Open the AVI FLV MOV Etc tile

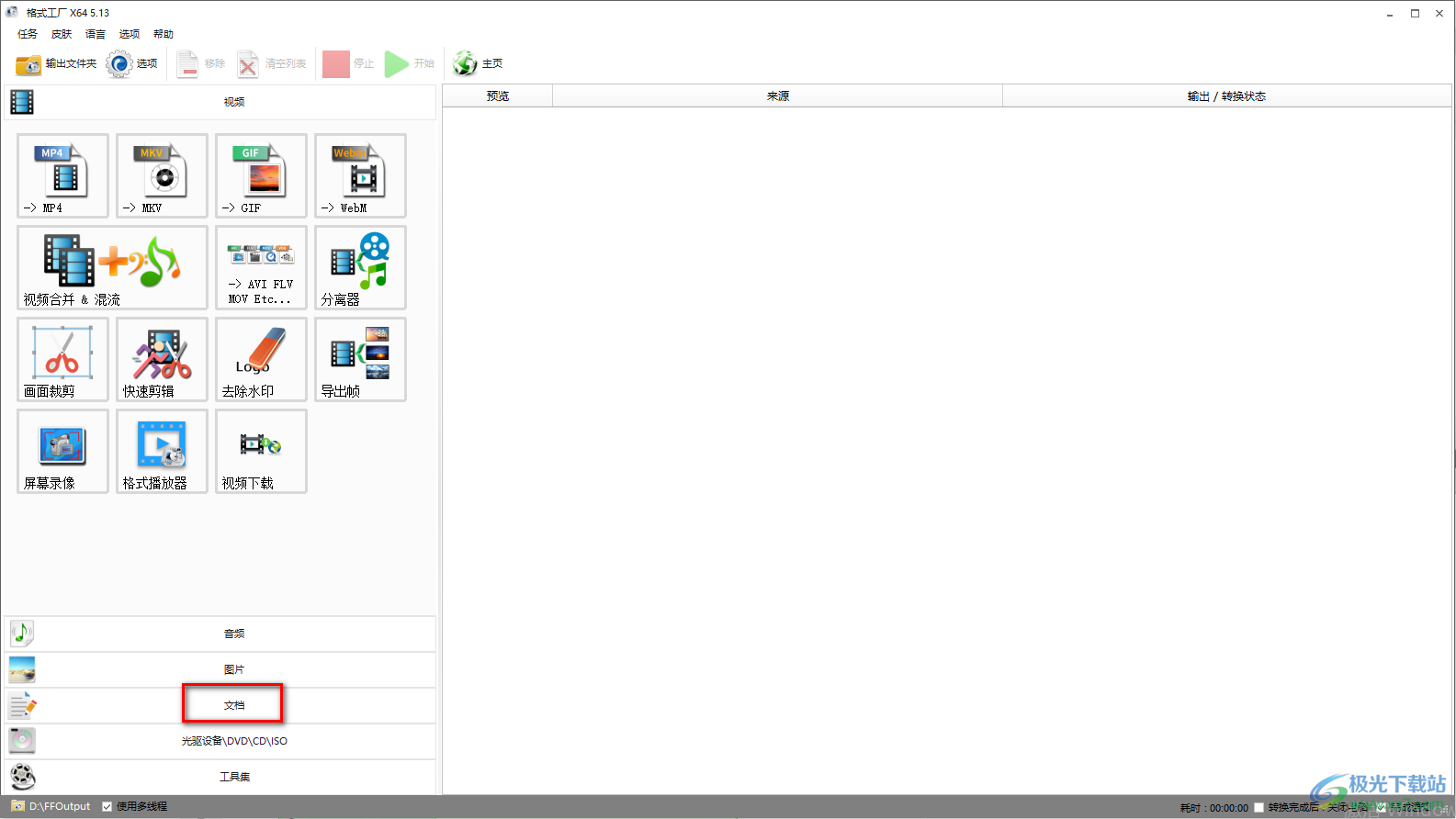click(261, 267)
